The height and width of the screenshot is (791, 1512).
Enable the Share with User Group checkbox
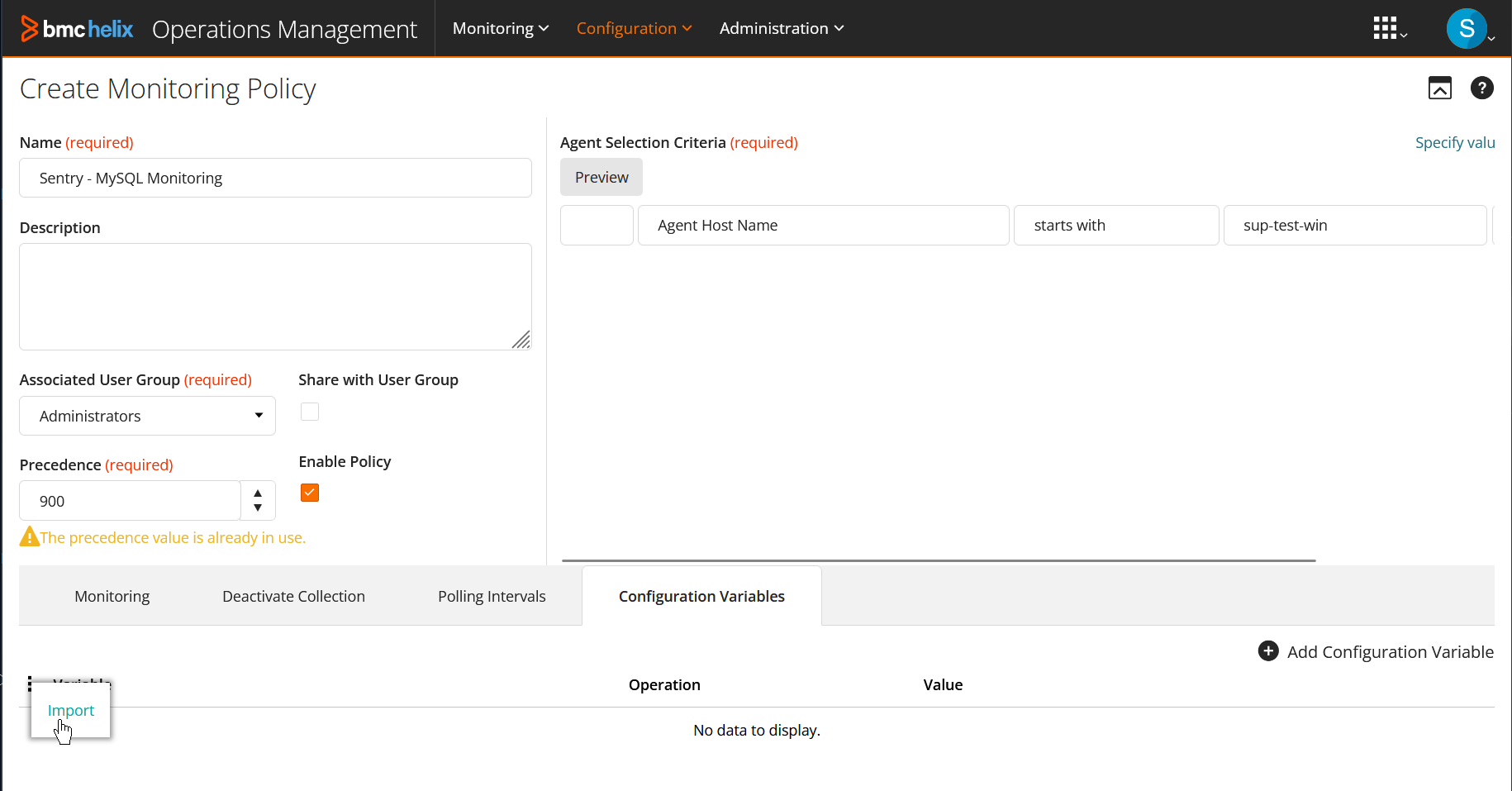[309, 411]
